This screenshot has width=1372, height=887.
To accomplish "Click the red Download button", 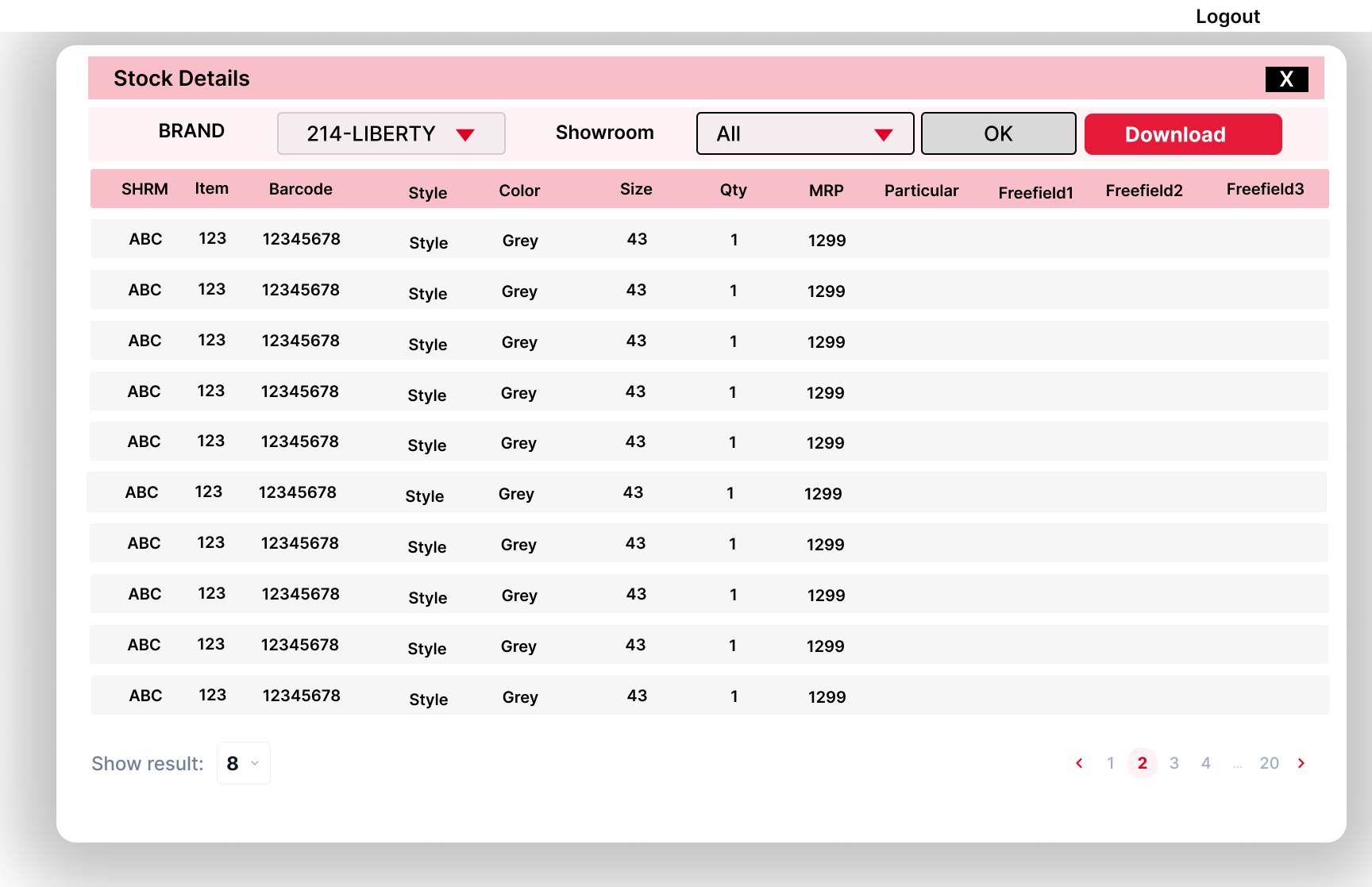I will point(1182,134).
